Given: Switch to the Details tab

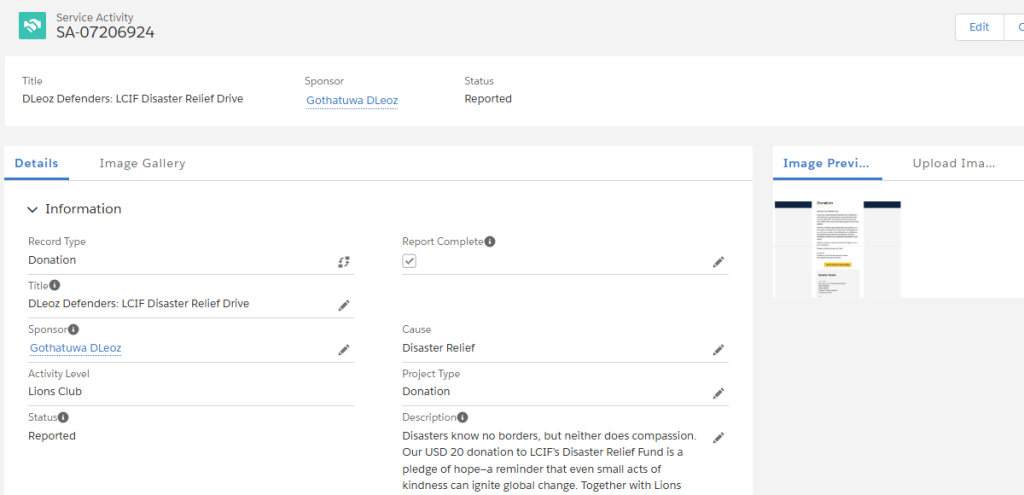Looking at the screenshot, I should pos(37,163).
